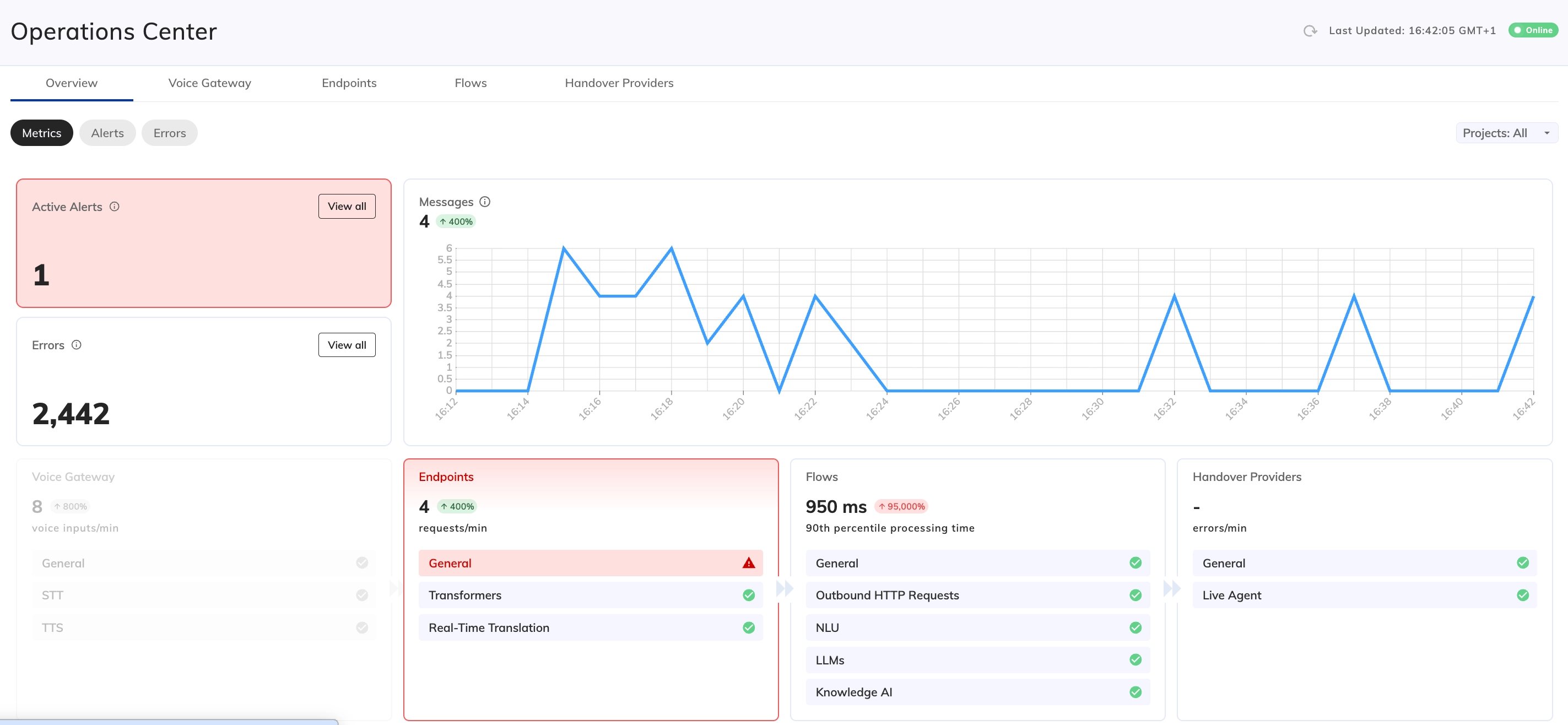This screenshot has height=725, width=1568.
Task: Click the 16:37 peak on Messages chart
Action: [1354, 296]
